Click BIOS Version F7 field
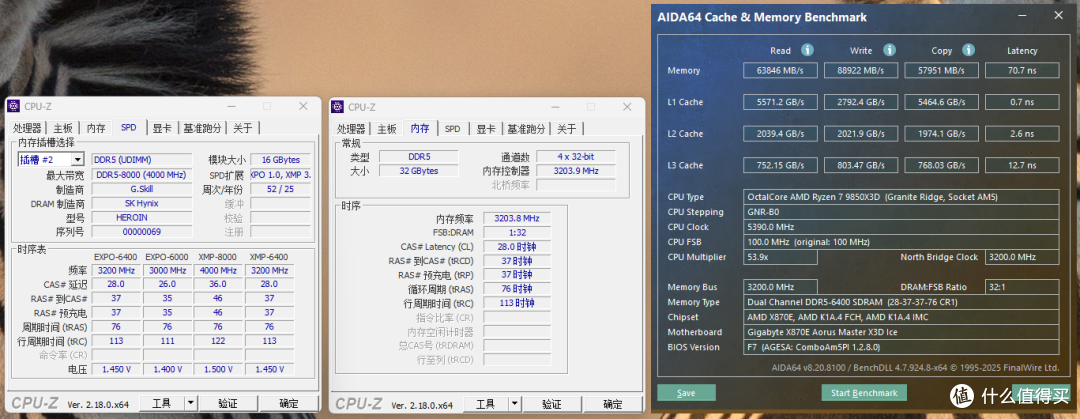This screenshot has height=419, width=1080. (902, 347)
